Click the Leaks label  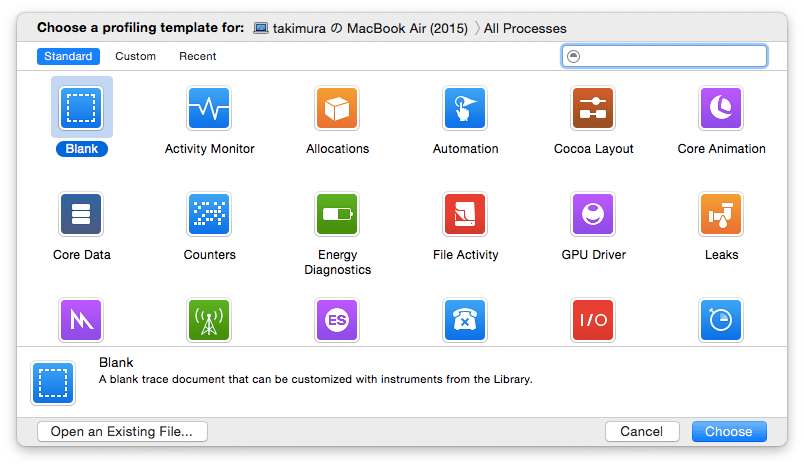pos(721,255)
